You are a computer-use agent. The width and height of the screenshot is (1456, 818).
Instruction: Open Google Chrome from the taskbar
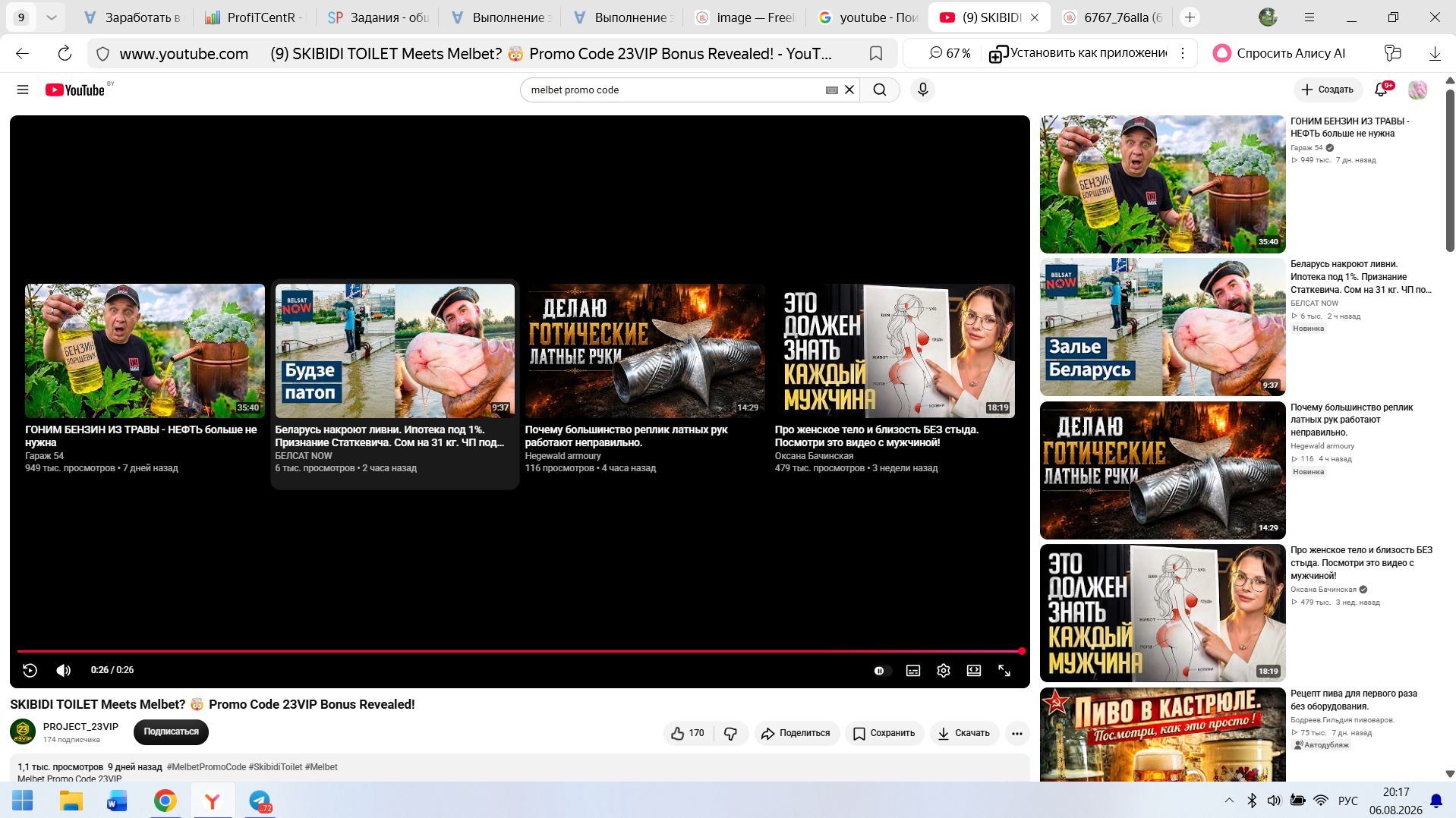[x=165, y=801]
